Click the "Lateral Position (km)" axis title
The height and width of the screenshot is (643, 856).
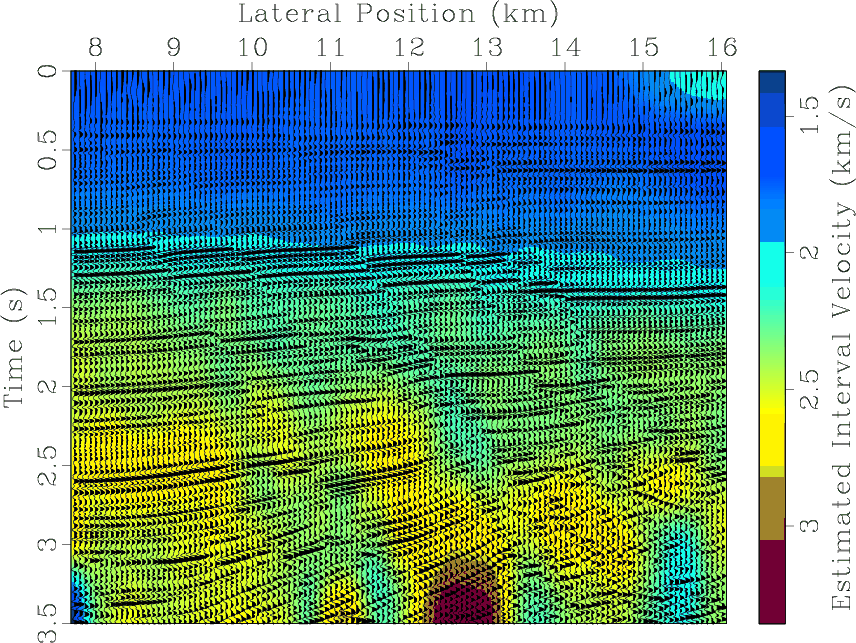tap(397, 14)
